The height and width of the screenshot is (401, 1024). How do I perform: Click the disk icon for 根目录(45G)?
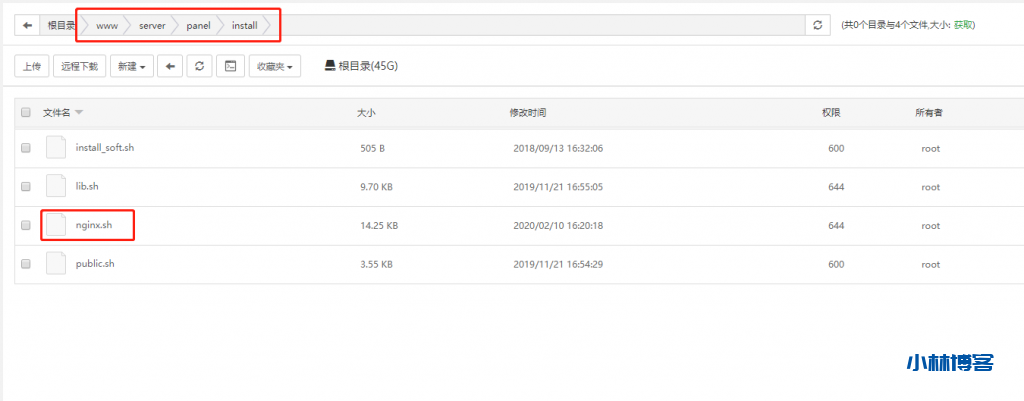[329, 66]
